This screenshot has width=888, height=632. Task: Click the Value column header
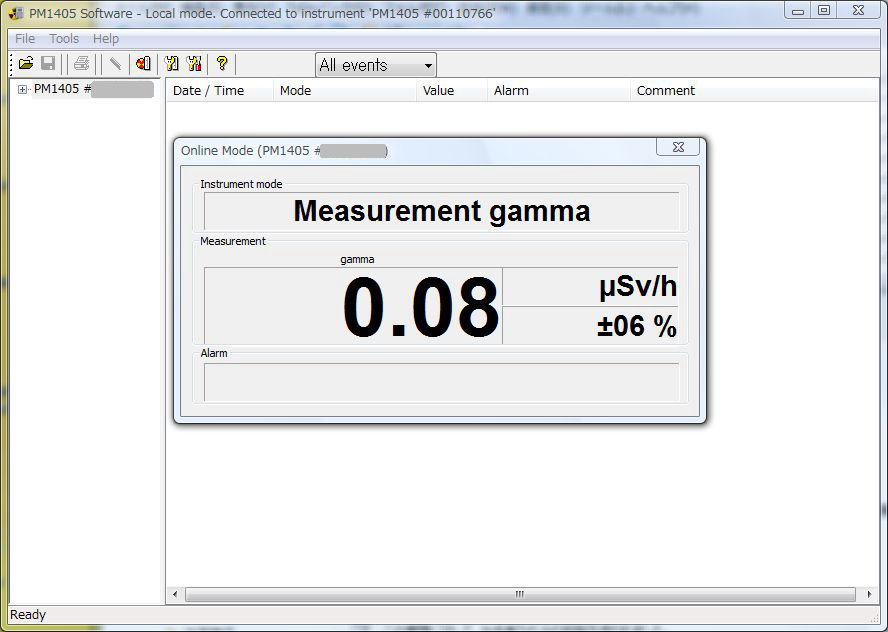pos(451,91)
